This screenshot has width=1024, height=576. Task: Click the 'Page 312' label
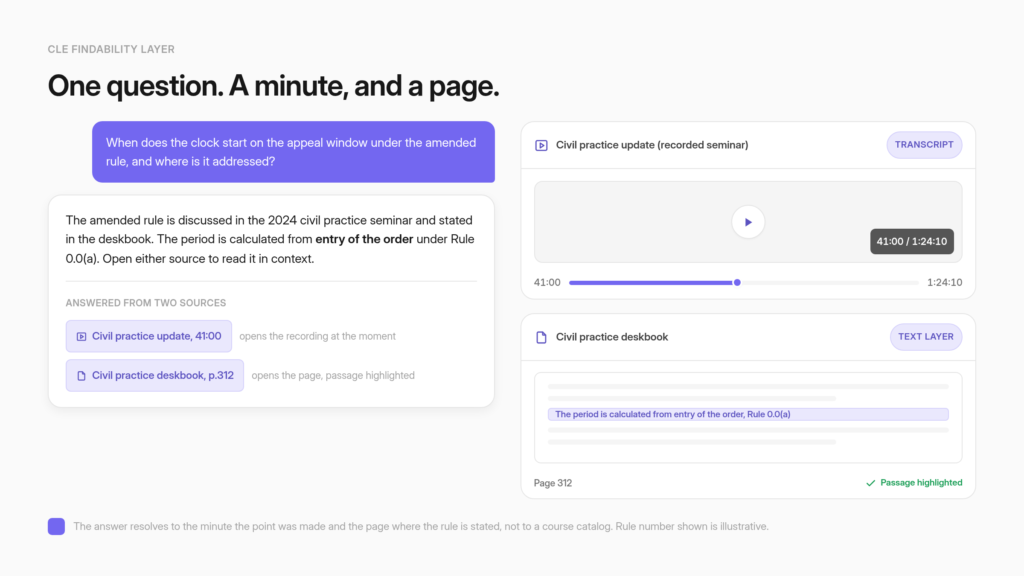pyautogui.click(x=552, y=483)
